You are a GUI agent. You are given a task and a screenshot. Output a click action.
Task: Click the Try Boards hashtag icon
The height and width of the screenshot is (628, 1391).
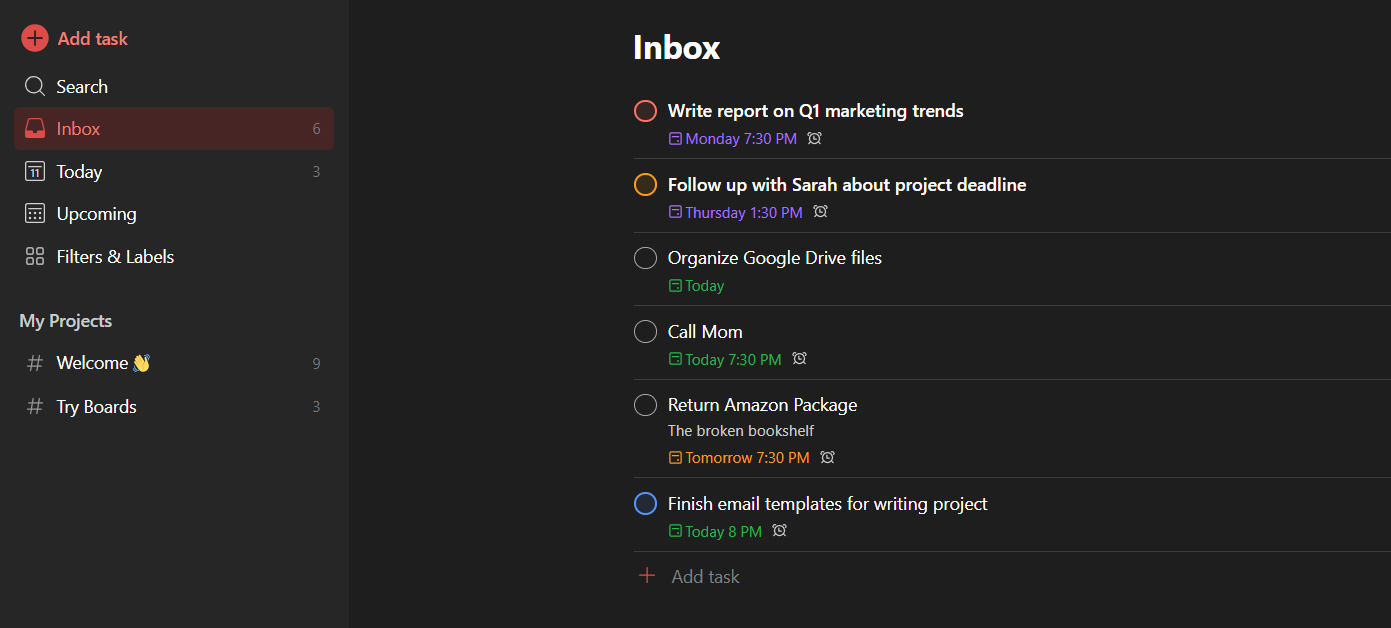click(34, 406)
